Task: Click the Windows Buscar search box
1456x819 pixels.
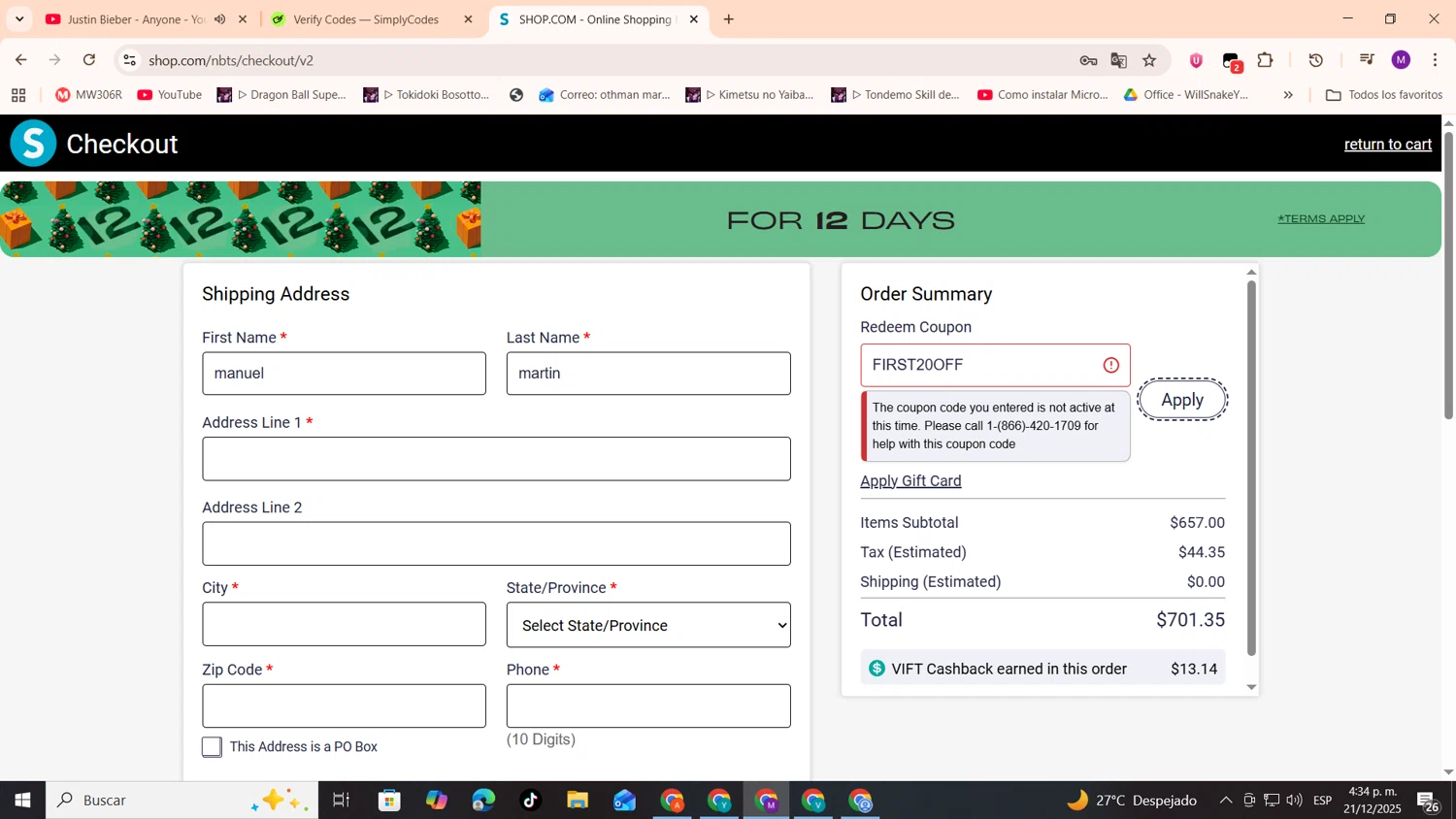Action: coord(182,801)
